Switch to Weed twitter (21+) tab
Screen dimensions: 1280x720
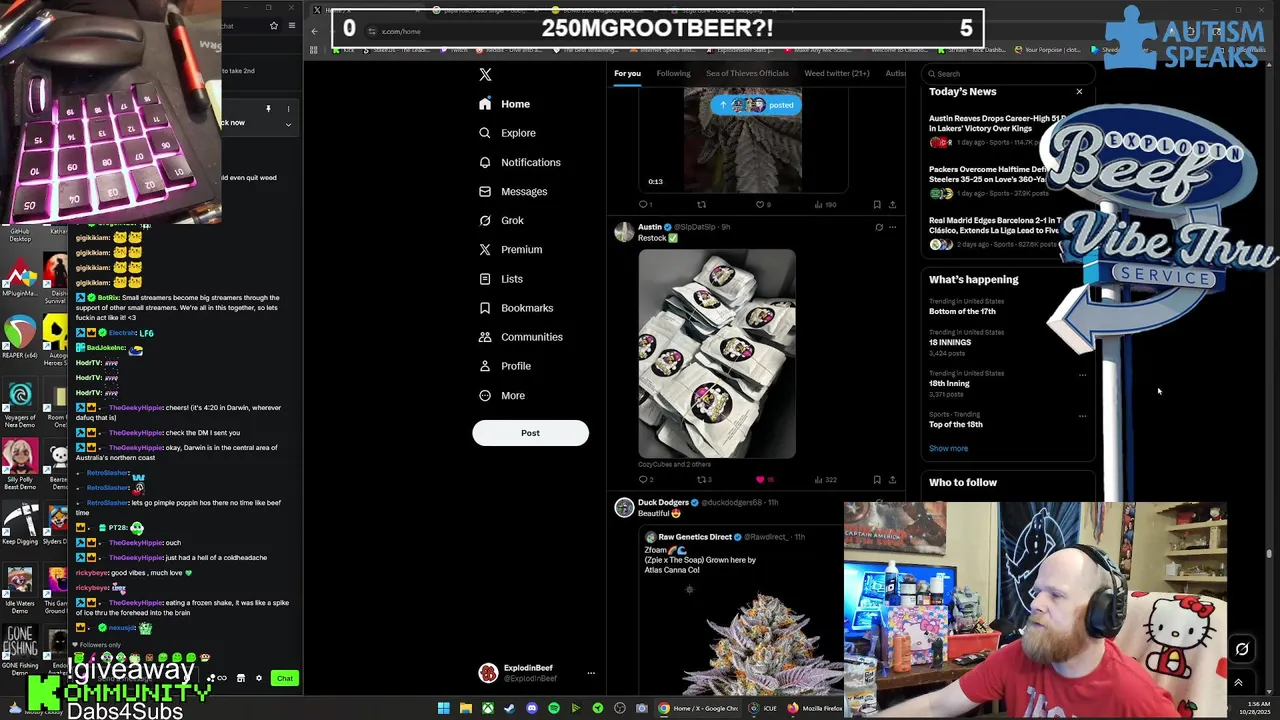click(837, 73)
